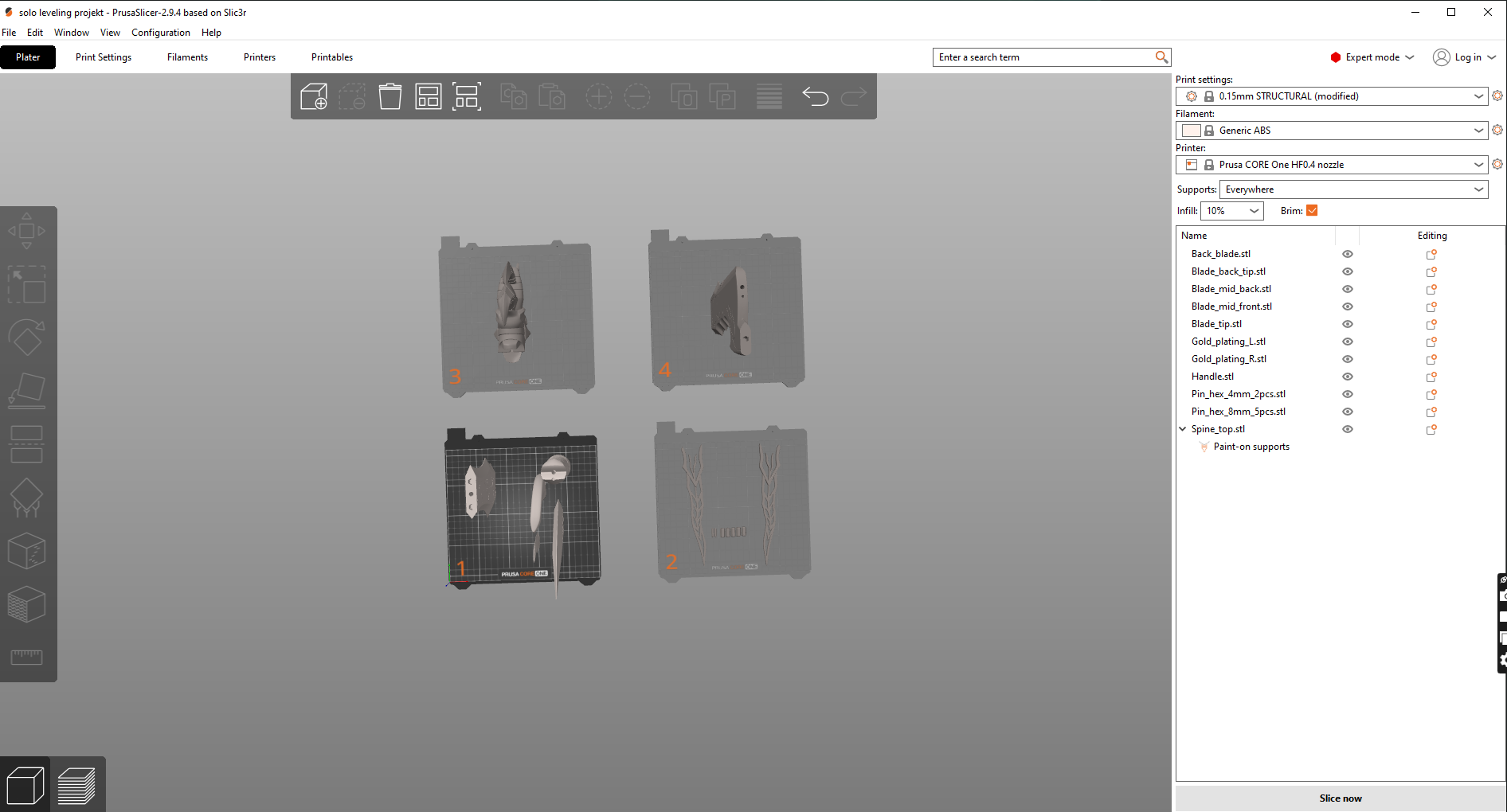Uncheck the Brim checkbox
This screenshot has width=1507, height=812.
[1312, 210]
